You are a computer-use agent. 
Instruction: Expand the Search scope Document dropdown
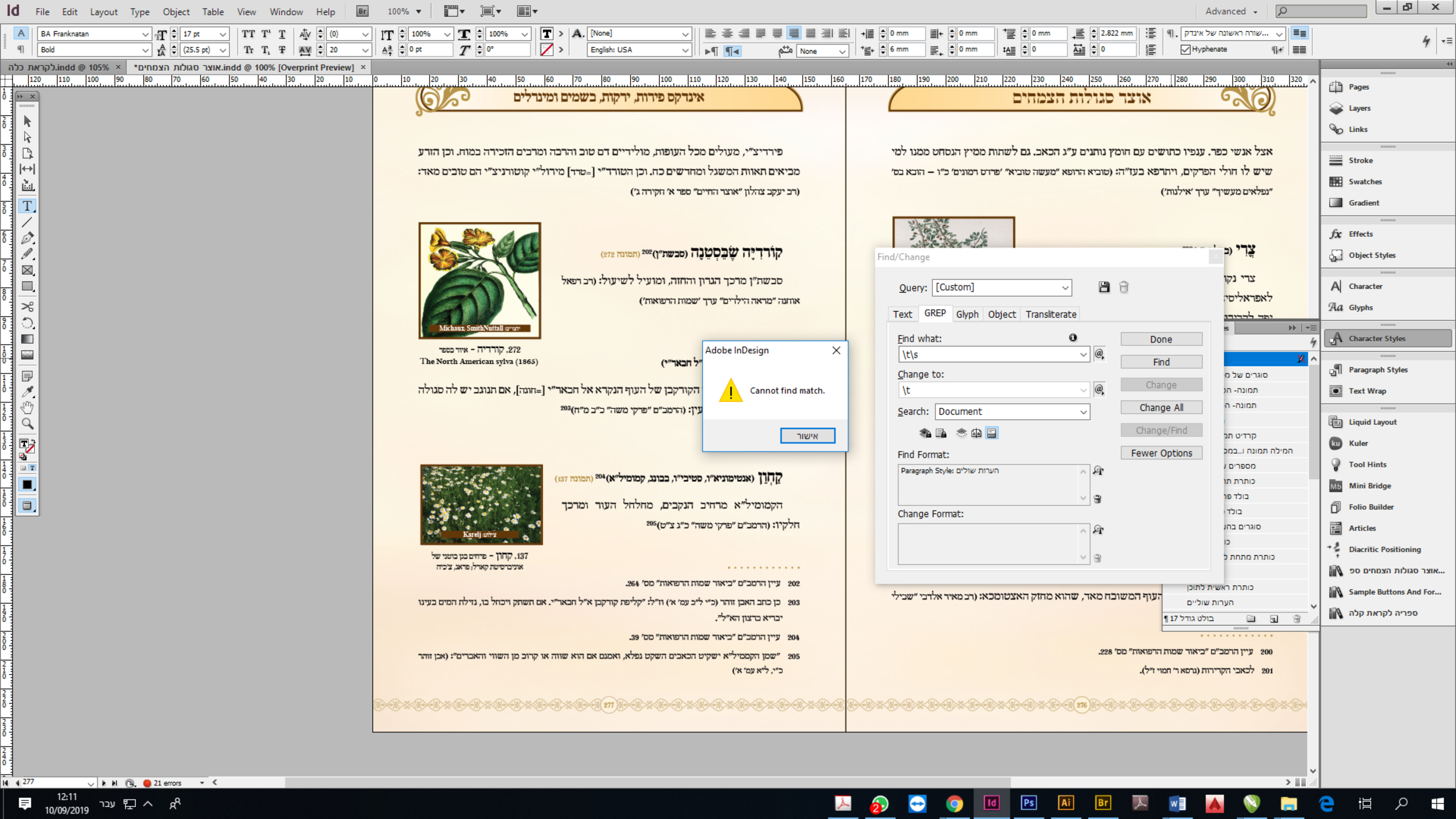coord(1083,412)
